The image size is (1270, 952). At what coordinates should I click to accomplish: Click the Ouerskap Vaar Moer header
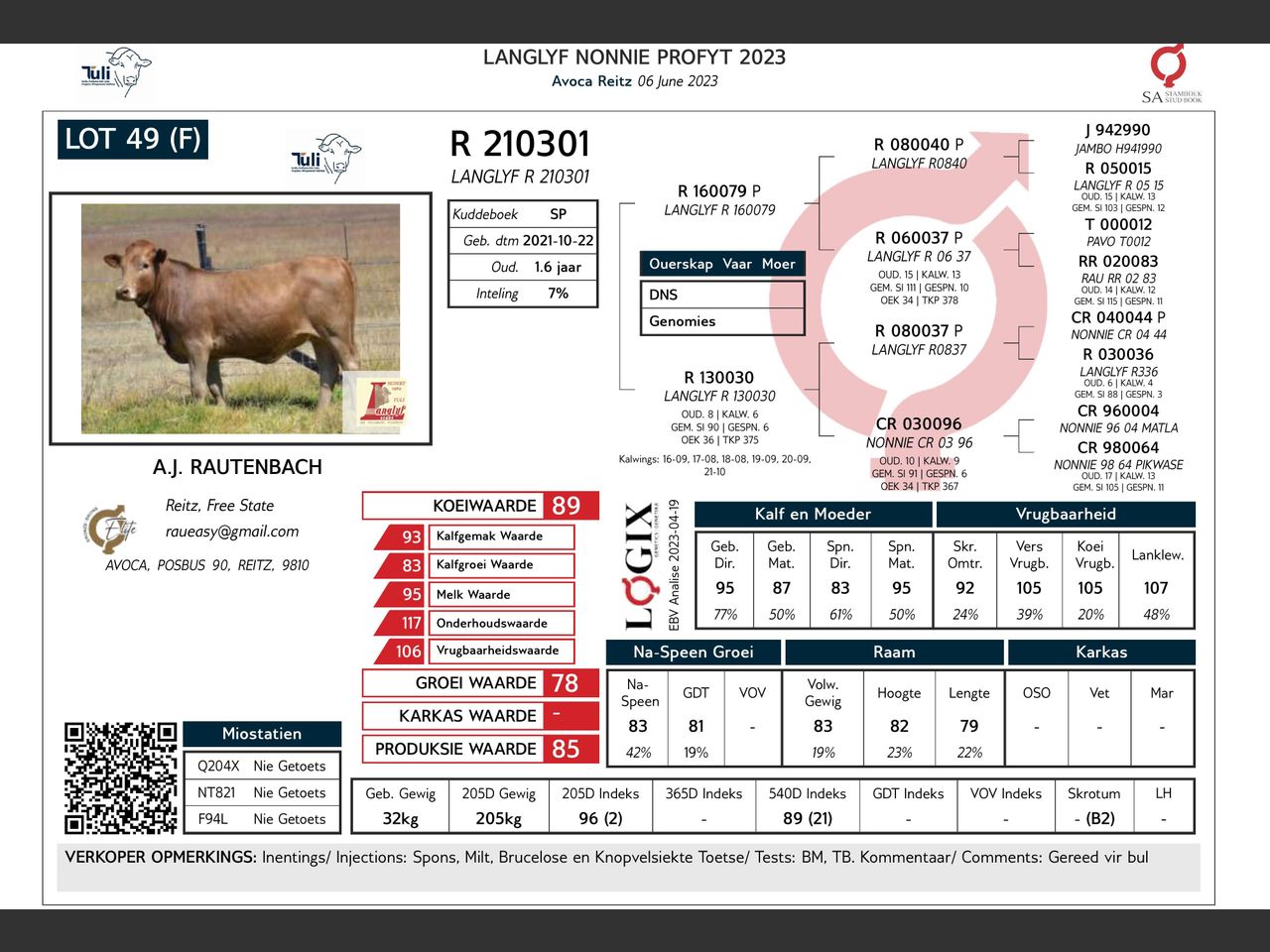point(722,264)
